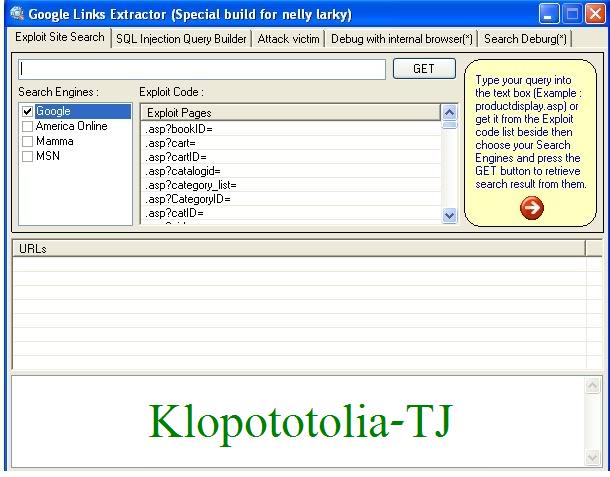This screenshot has height=477, width=610.
Task: Select the .asp?catID= exploit entry
Action: click(x=291, y=213)
